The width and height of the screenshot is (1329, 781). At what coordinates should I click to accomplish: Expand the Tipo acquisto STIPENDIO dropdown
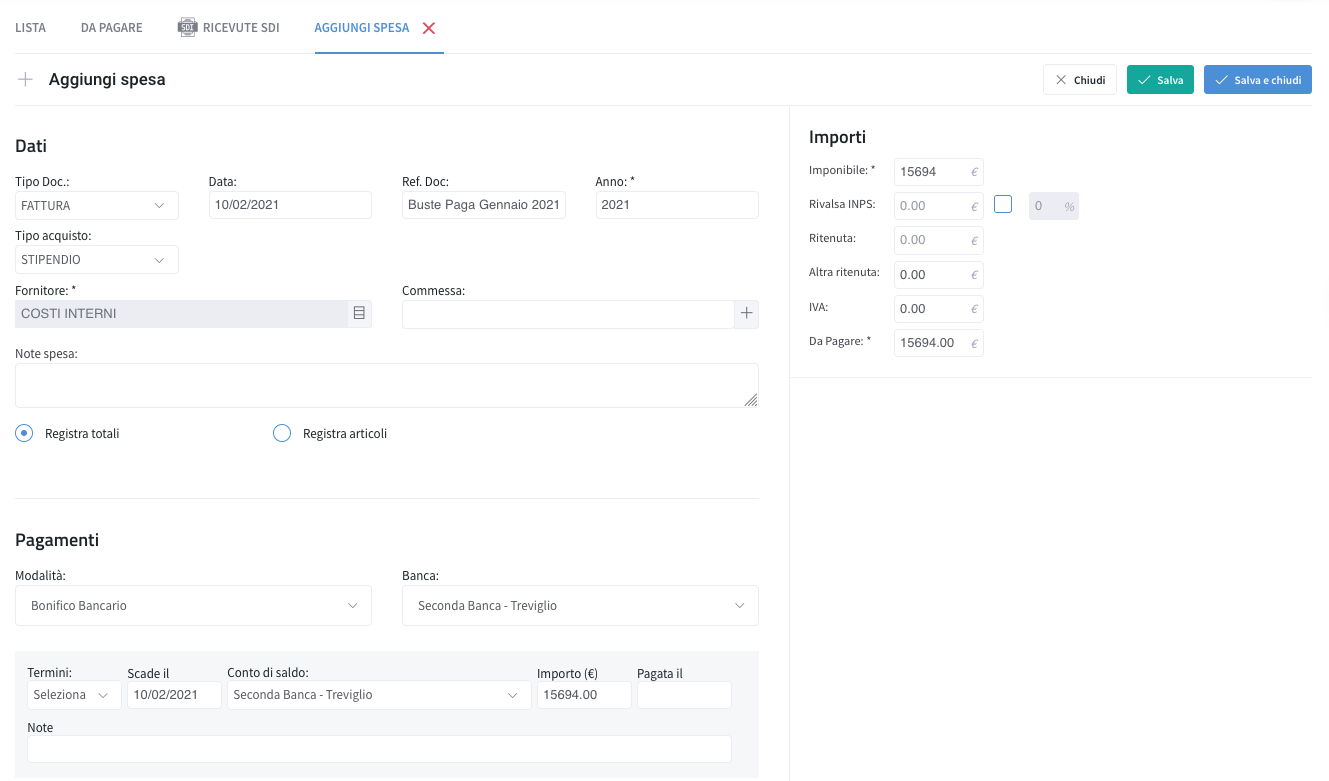pos(97,260)
